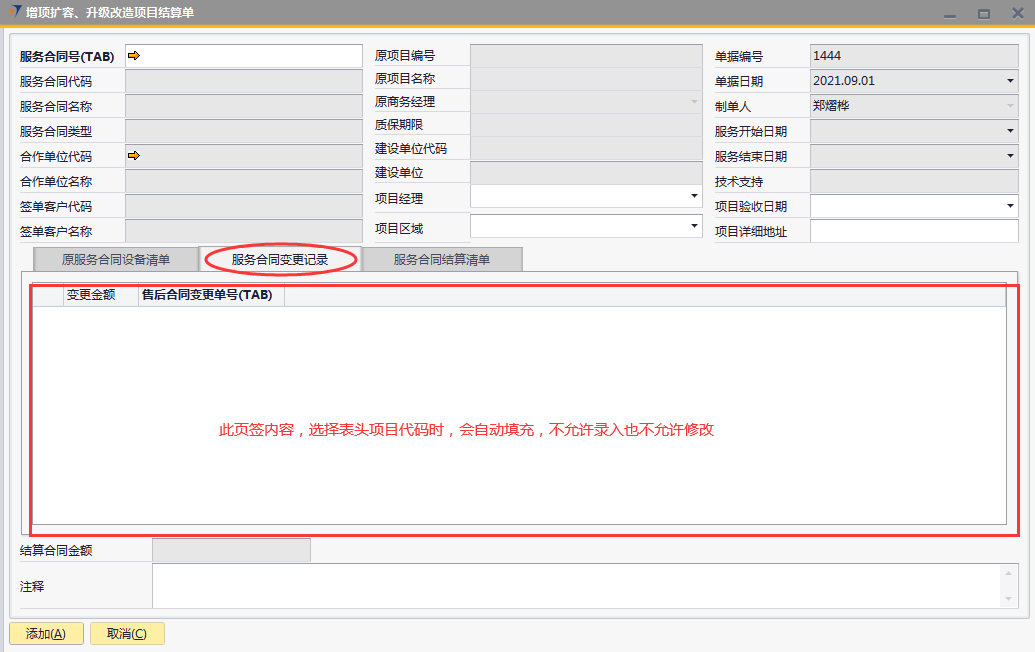
Task: Open the 项目区域 dropdown list
Action: click(x=694, y=227)
